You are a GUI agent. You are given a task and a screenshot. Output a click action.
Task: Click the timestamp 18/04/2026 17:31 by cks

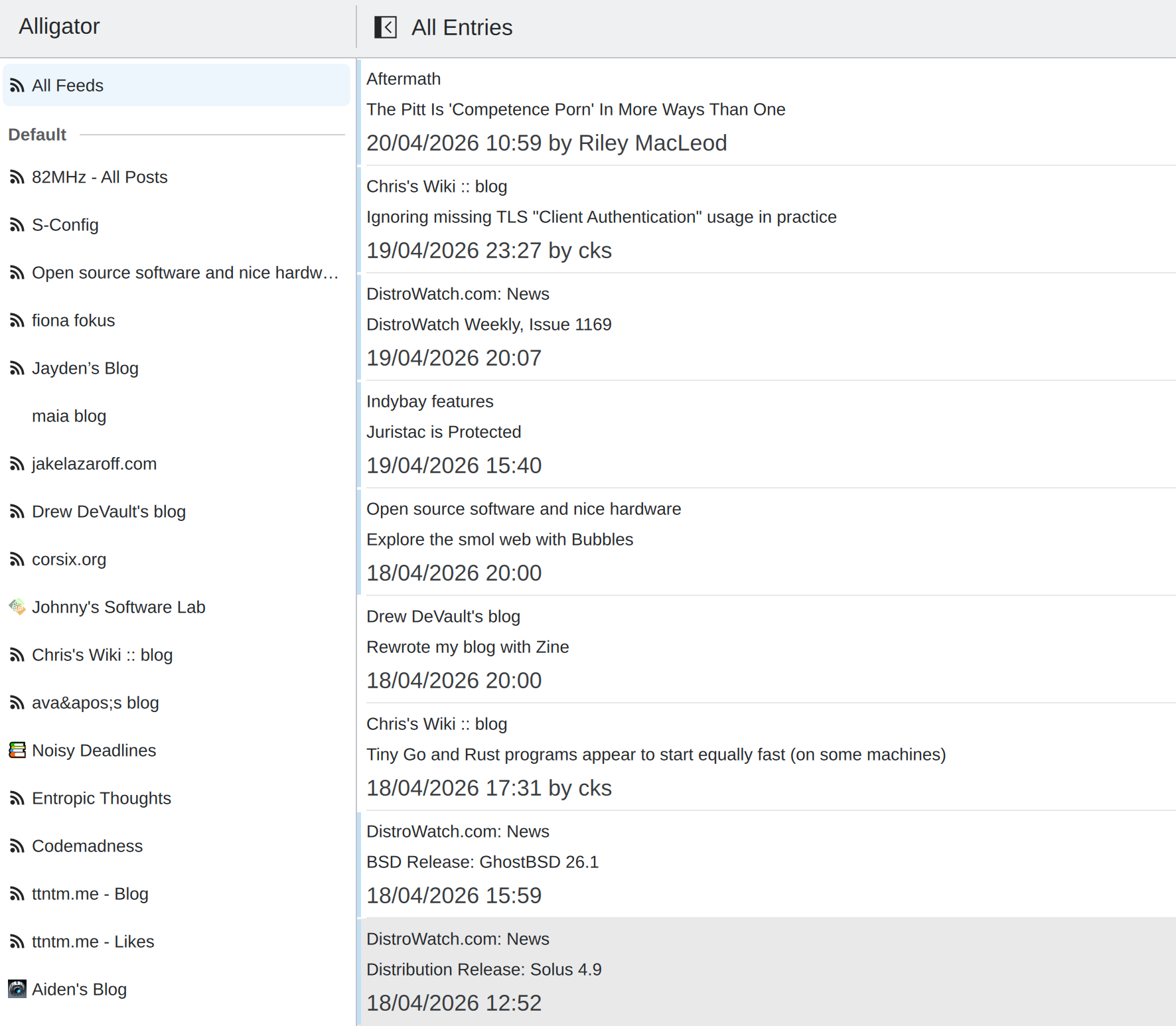point(489,788)
